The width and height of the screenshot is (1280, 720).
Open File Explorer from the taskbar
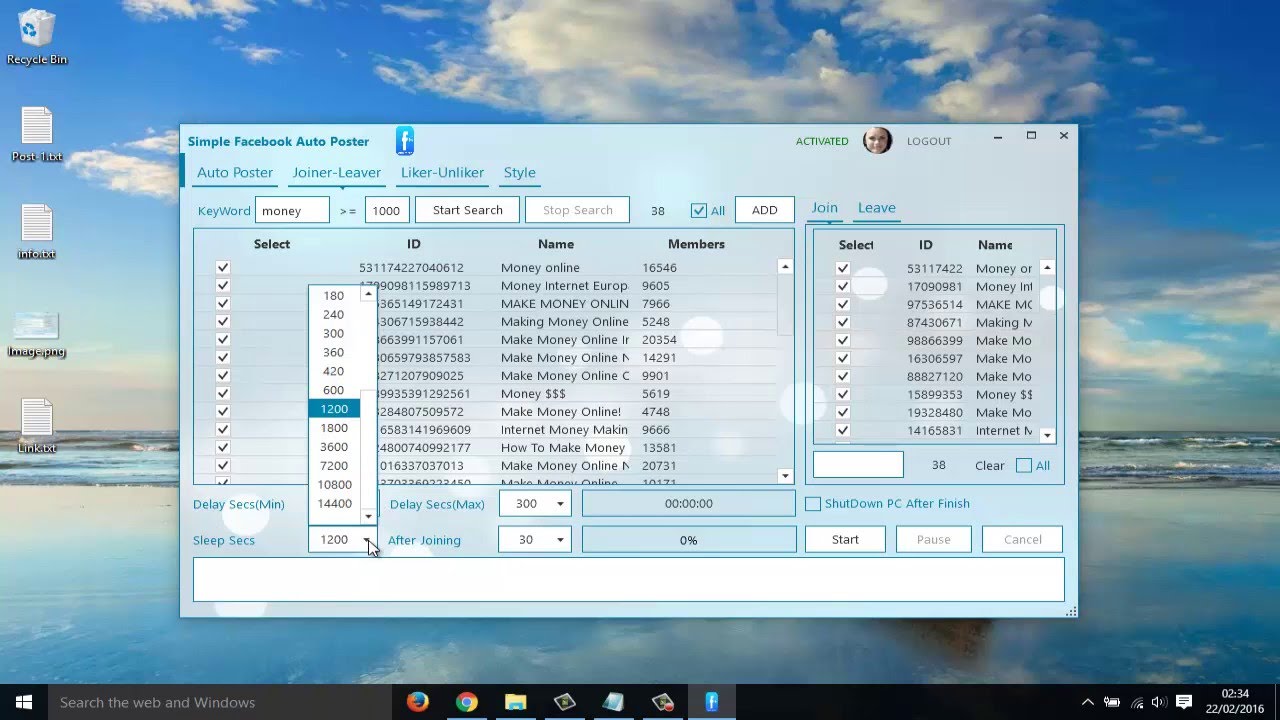tap(515, 702)
